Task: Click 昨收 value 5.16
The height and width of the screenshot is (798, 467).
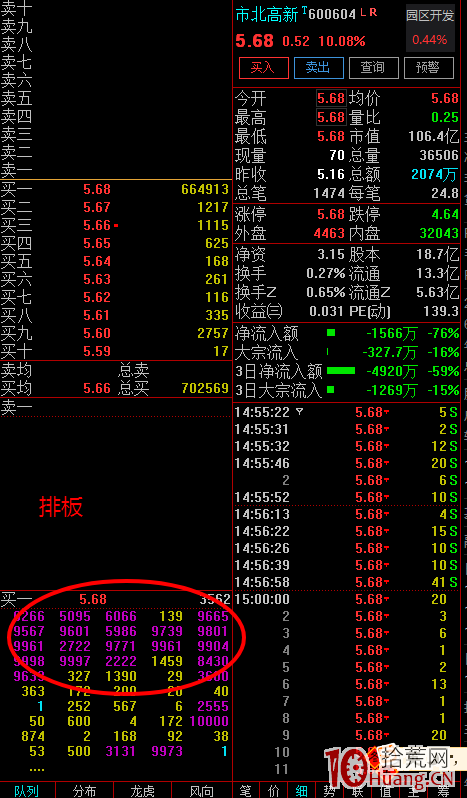Action: click(x=331, y=175)
